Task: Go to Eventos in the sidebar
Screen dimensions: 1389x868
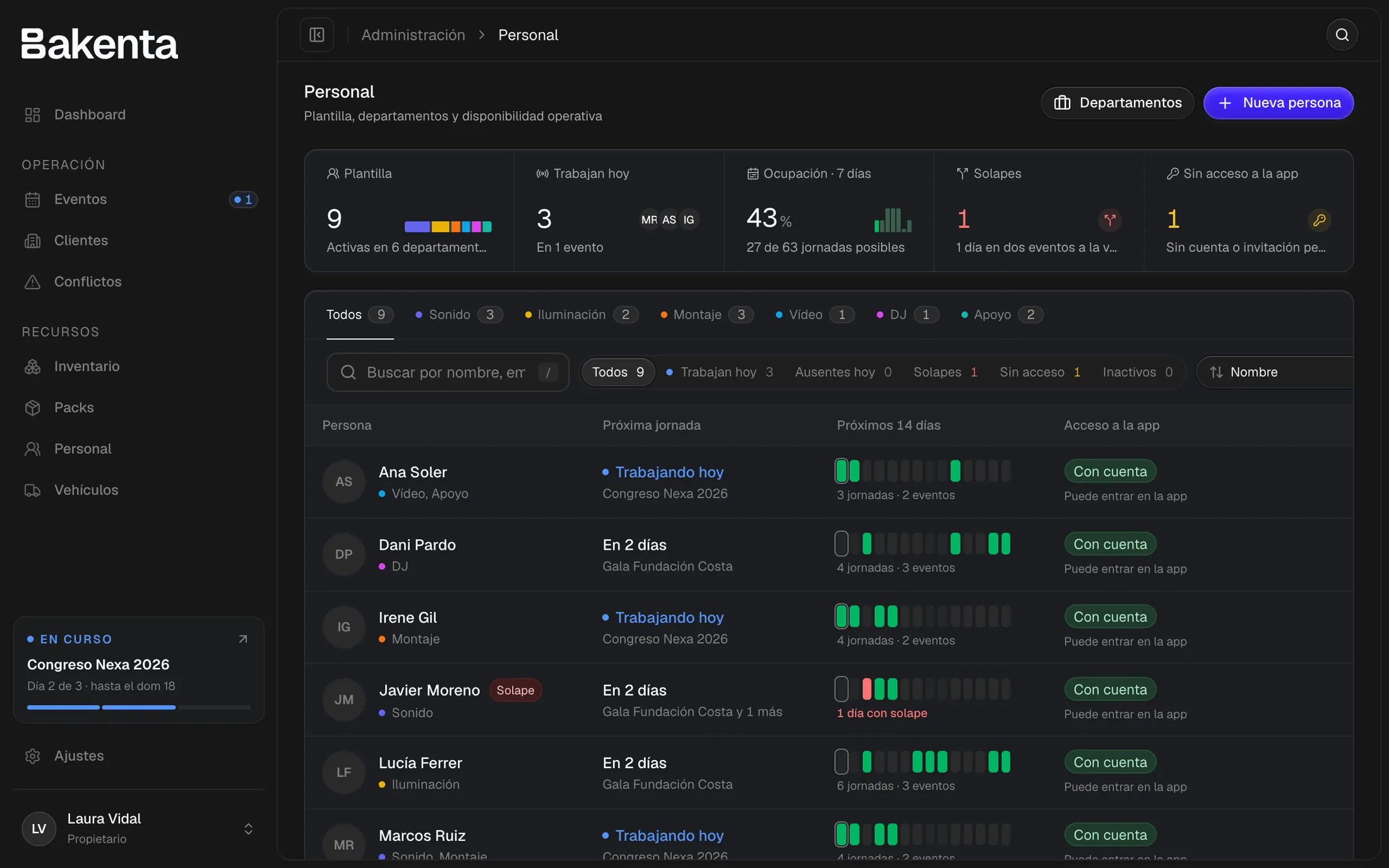Action: click(x=139, y=199)
